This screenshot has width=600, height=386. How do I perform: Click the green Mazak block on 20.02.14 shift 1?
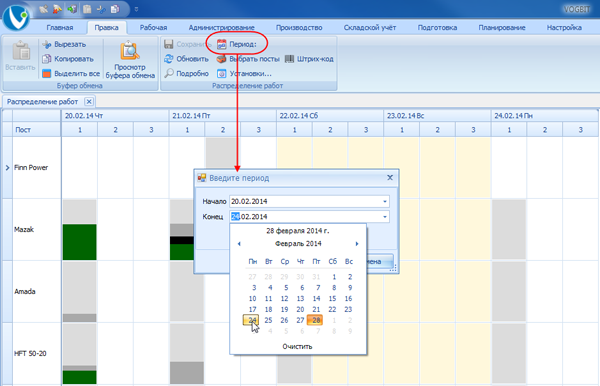pyautogui.click(x=80, y=242)
